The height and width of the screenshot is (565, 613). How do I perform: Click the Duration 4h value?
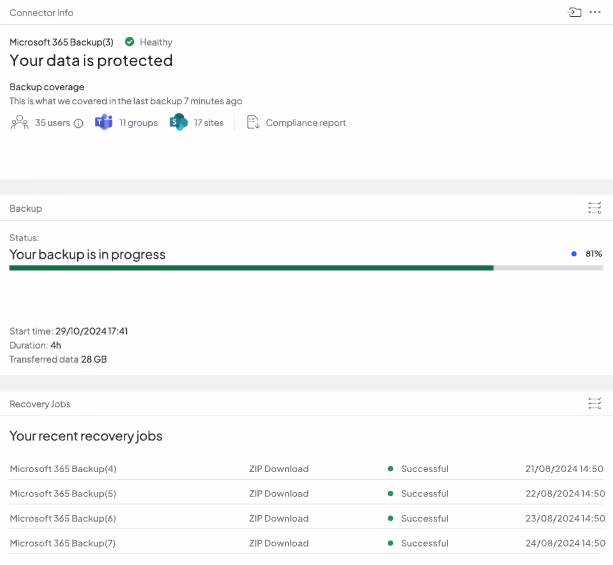[x=56, y=345]
